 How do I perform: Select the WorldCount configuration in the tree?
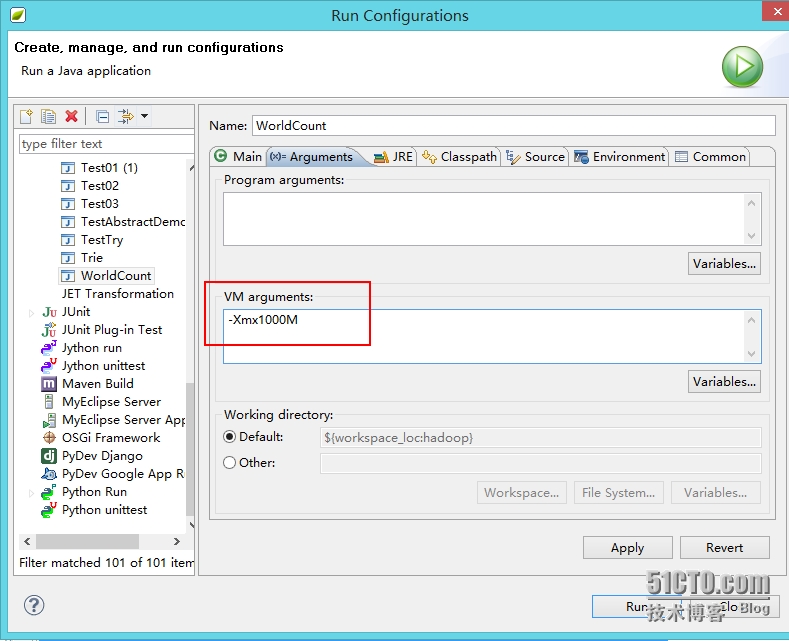pyautogui.click(x=106, y=276)
